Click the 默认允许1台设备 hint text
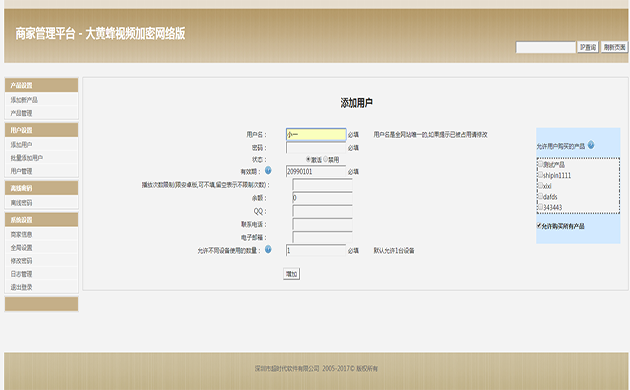 click(394, 251)
